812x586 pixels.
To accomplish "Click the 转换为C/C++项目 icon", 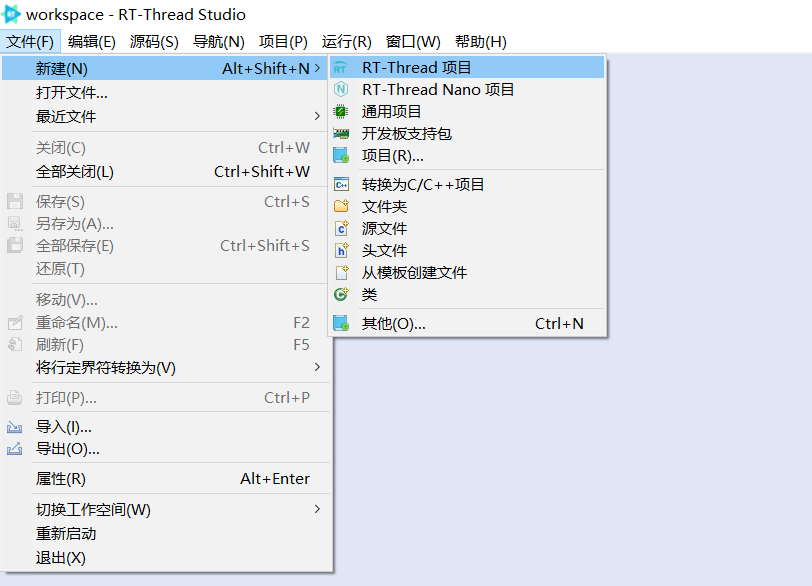I will coord(341,184).
